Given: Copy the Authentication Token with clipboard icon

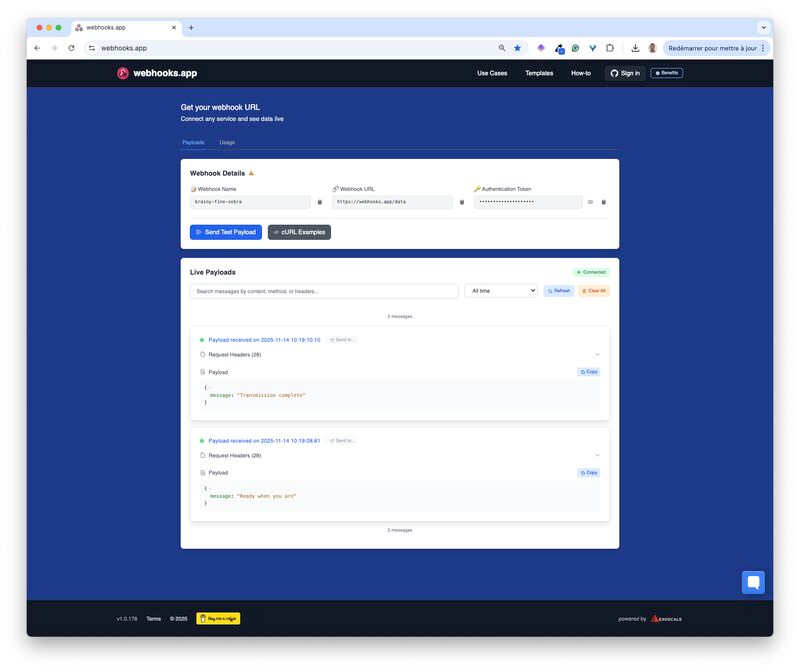Looking at the screenshot, I should pos(604,202).
